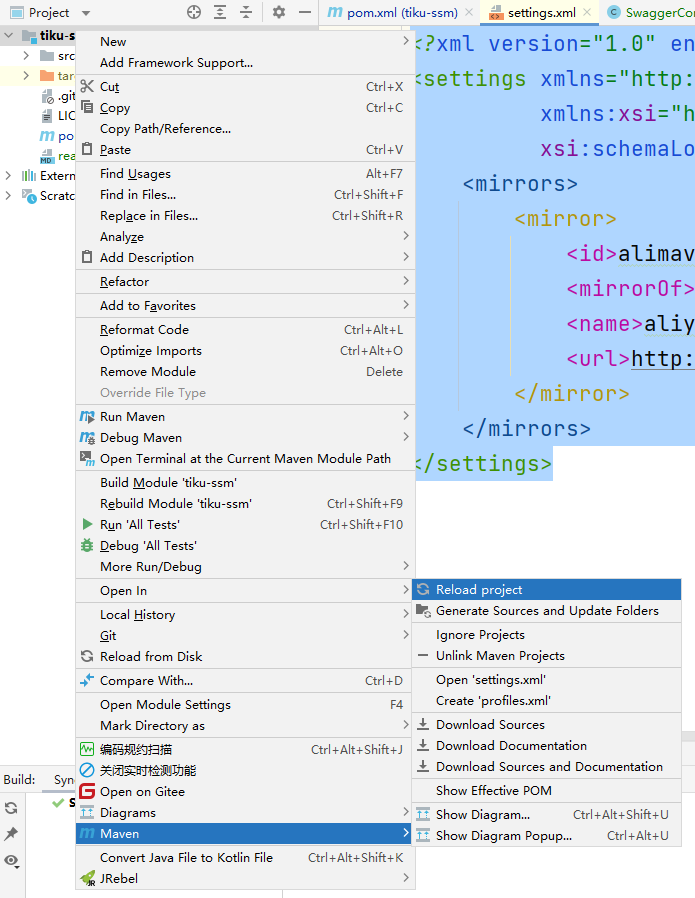Click the Select Opened File target icon
The image size is (695, 898).
point(194,12)
